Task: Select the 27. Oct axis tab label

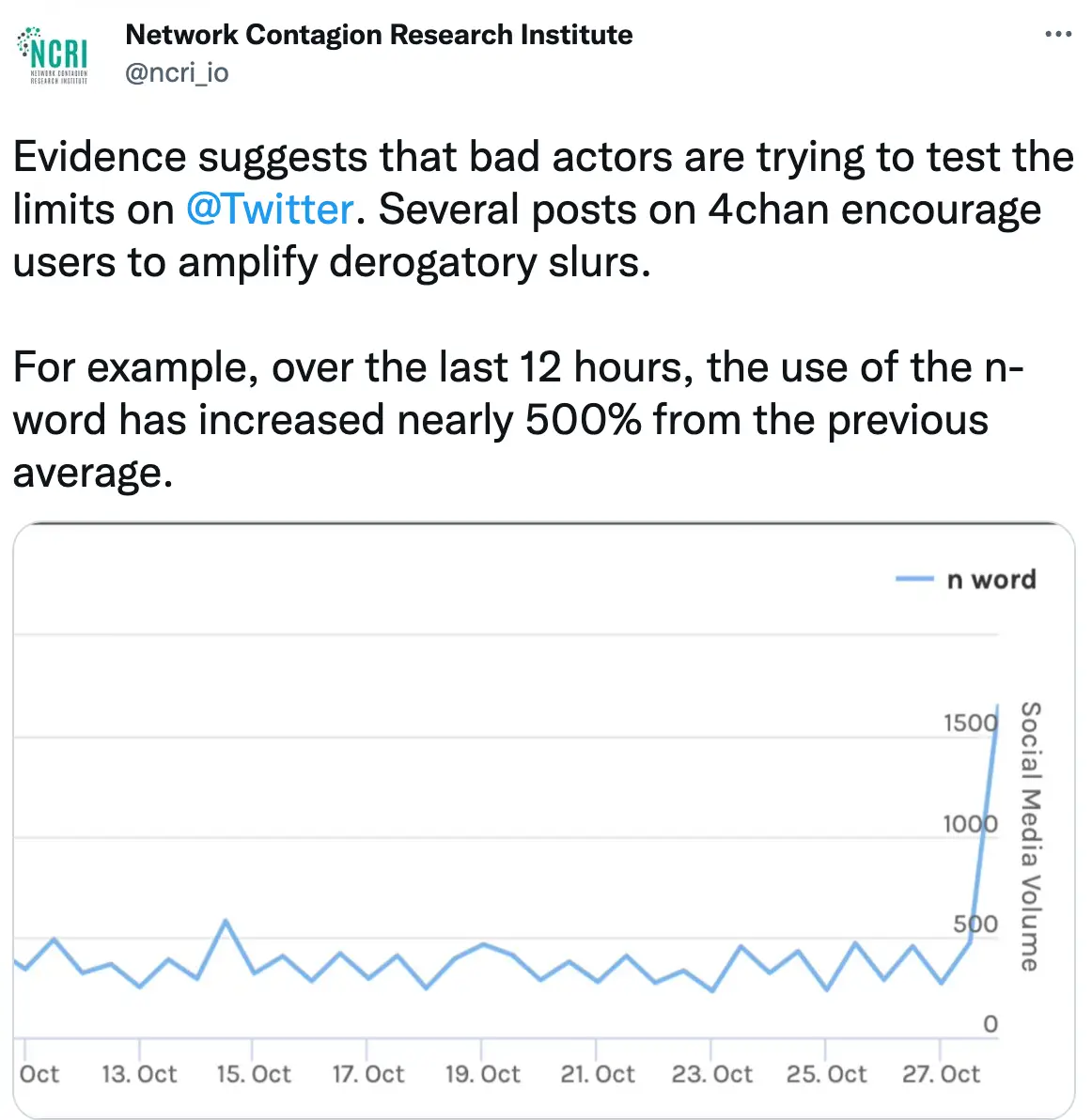Action: [941, 1073]
